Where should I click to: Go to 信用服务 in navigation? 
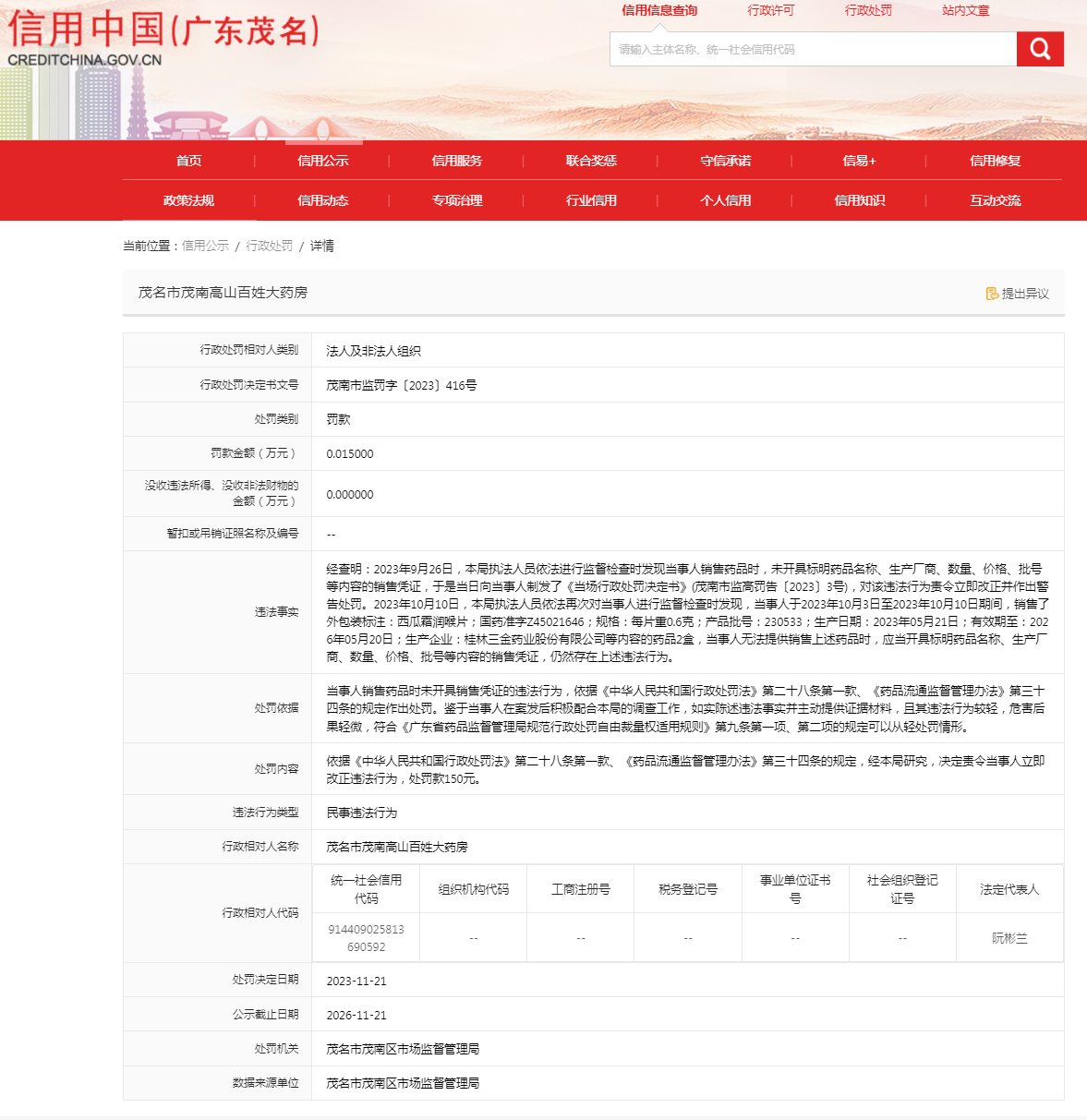click(456, 161)
